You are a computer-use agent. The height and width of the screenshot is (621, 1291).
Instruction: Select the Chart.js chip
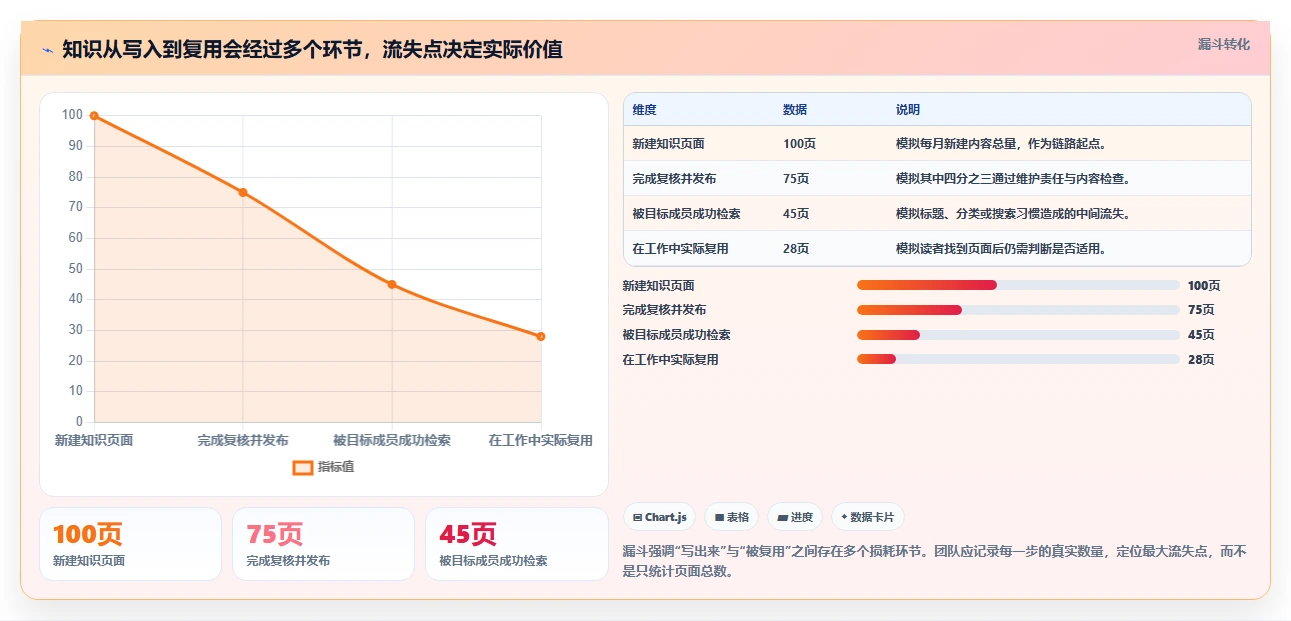[x=660, y=517]
